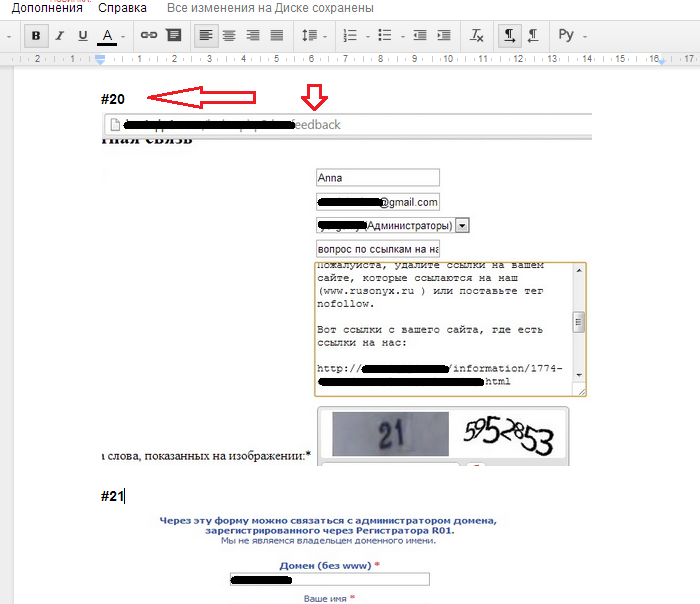Click up arrow of message textarea scrollbar
The height and width of the screenshot is (604, 700).
click(579, 270)
